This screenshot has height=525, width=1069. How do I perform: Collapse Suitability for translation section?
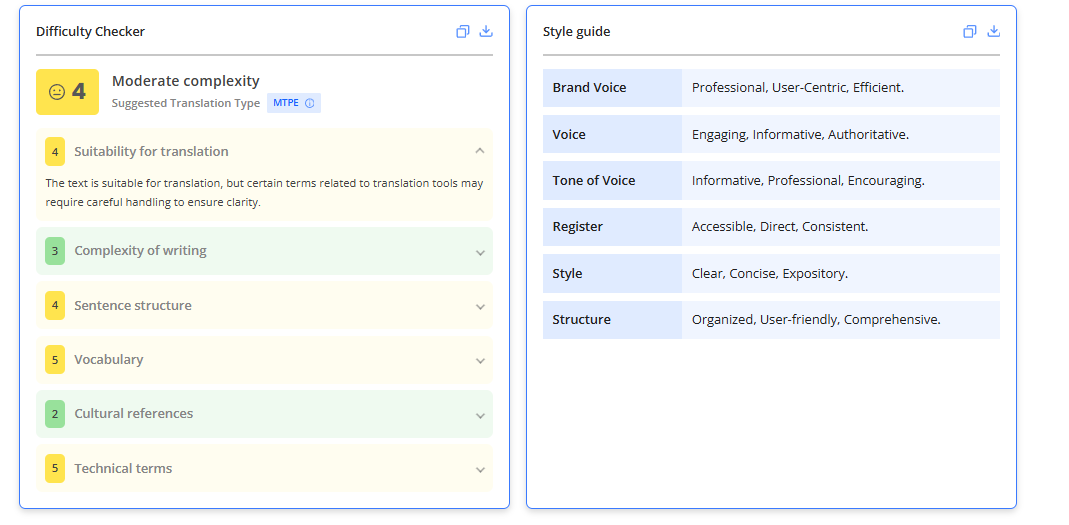(x=480, y=151)
